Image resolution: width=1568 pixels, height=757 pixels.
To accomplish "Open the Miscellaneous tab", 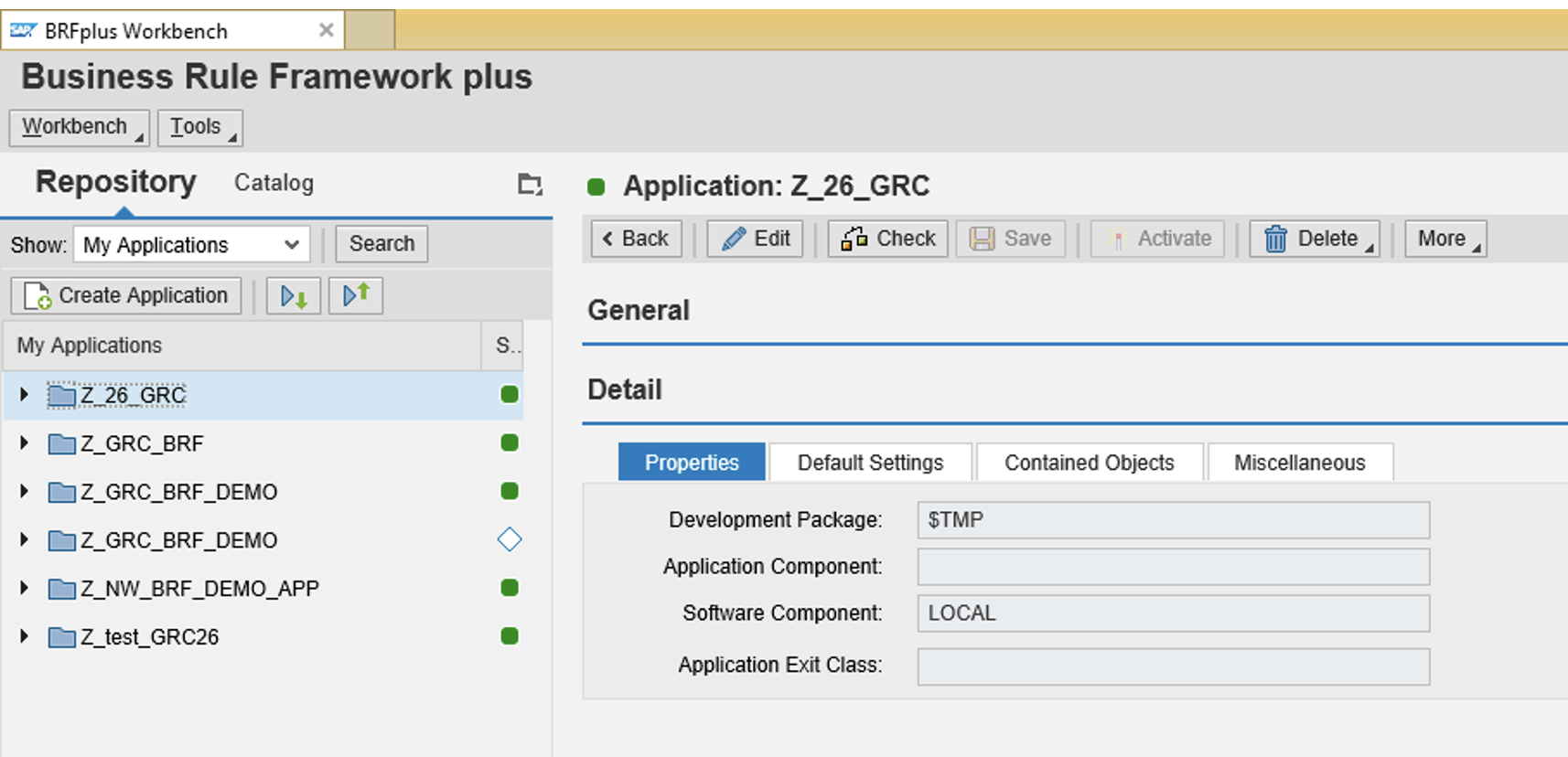I will (1300, 462).
